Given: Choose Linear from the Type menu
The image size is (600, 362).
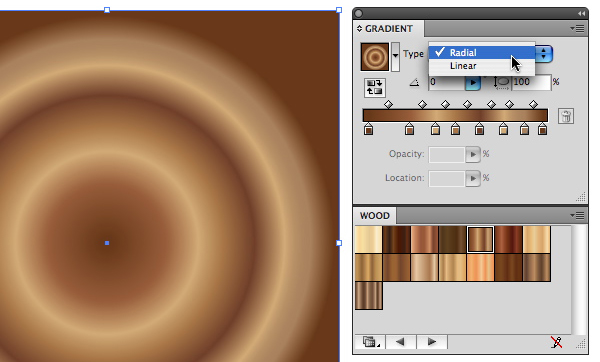Looking at the screenshot, I should click(x=481, y=66).
